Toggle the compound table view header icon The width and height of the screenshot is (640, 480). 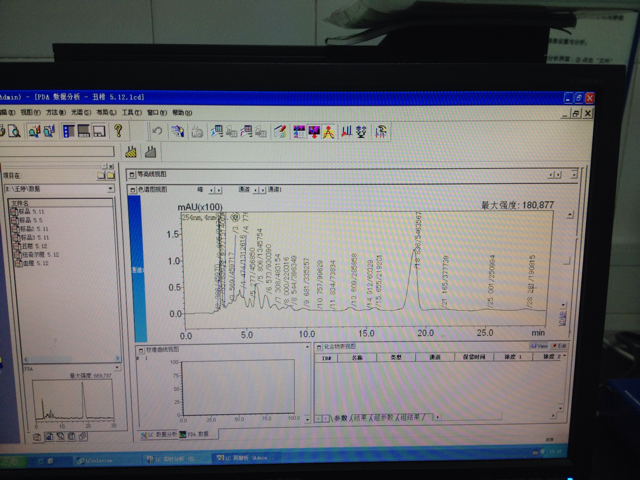tap(319, 347)
